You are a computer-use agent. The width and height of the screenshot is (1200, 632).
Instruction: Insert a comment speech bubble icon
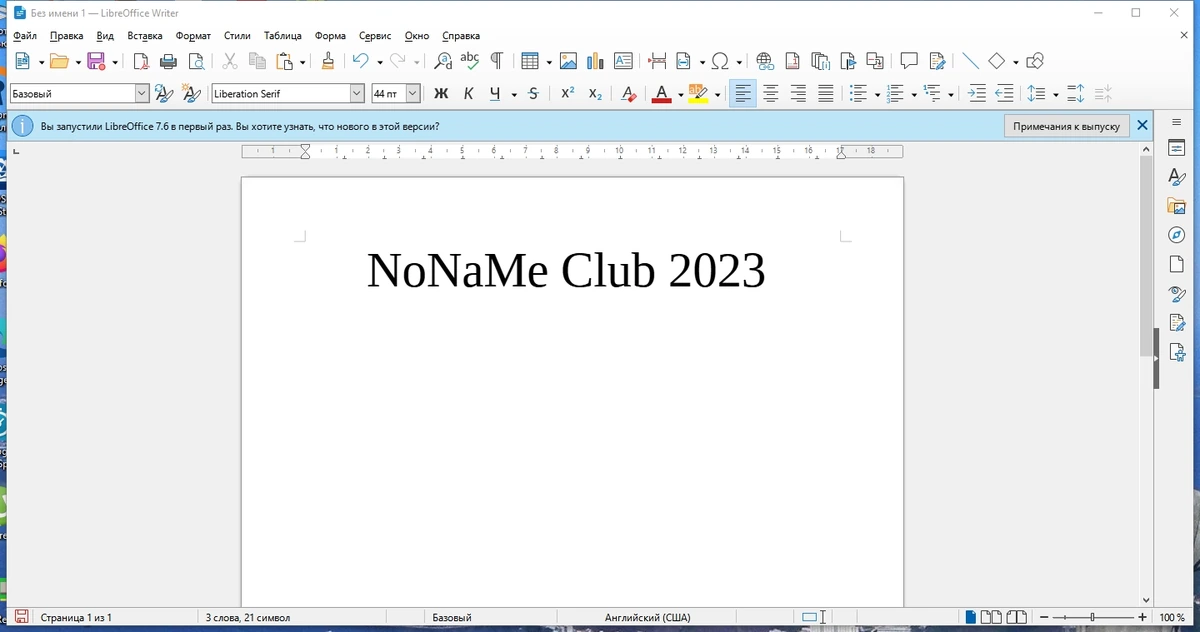click(x=908, y=61)
